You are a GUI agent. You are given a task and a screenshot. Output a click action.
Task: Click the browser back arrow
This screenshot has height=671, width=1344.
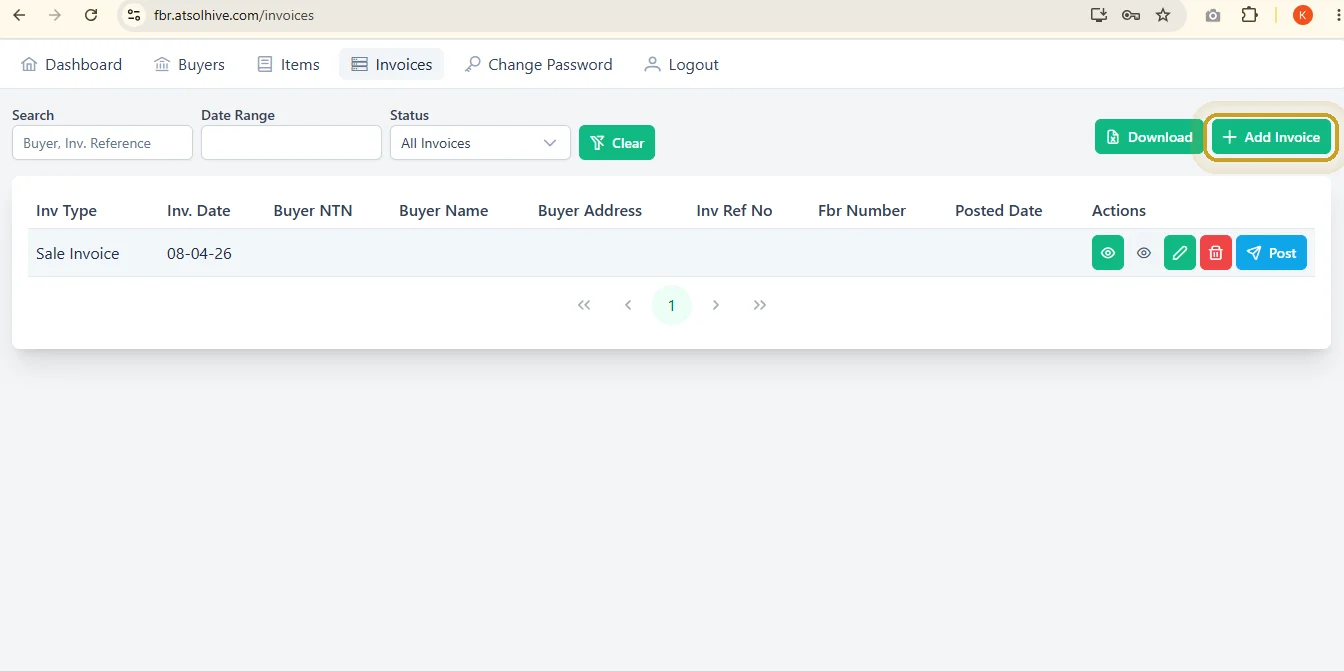pos(19,15)
